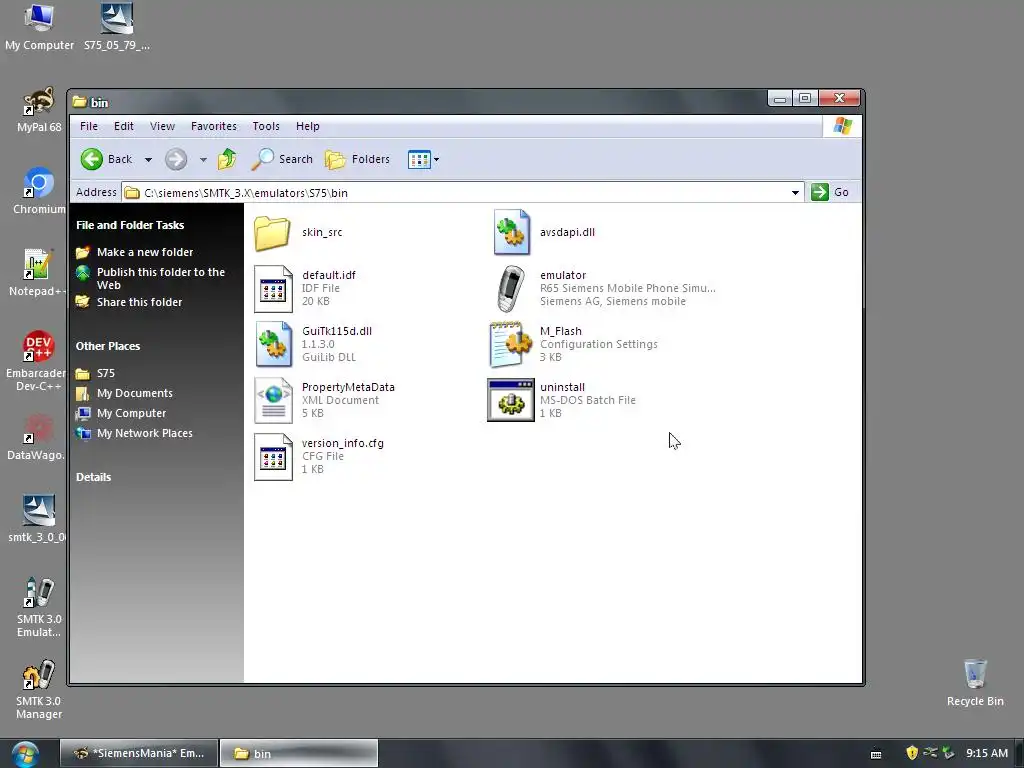Viewport: 1024px width, 768px height.
Task: Select SMTK 3.0 Emulator desktop shortcut
Action: pos(39,608)
